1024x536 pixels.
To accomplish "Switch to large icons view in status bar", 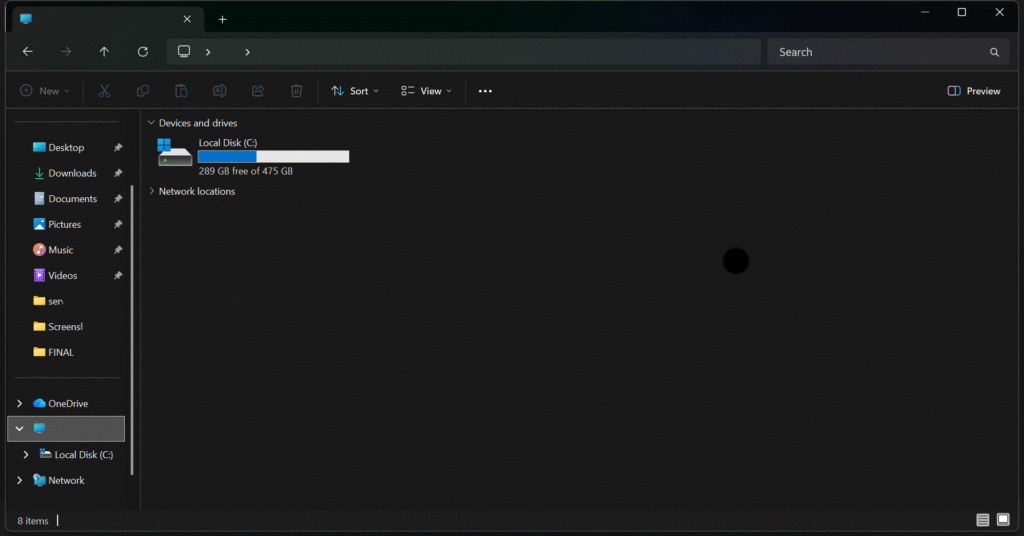I will 1003,520.
